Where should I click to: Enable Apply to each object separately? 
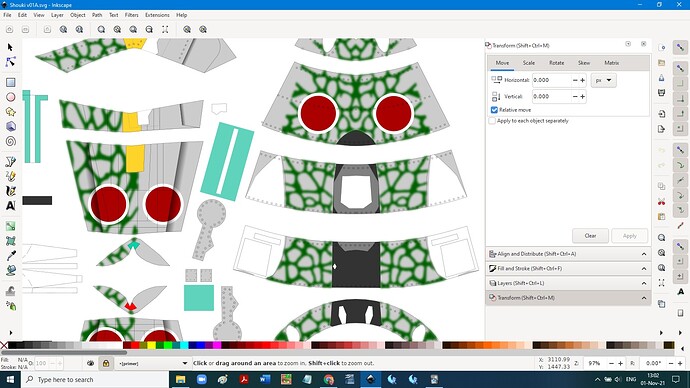click(x=492, y=121)
